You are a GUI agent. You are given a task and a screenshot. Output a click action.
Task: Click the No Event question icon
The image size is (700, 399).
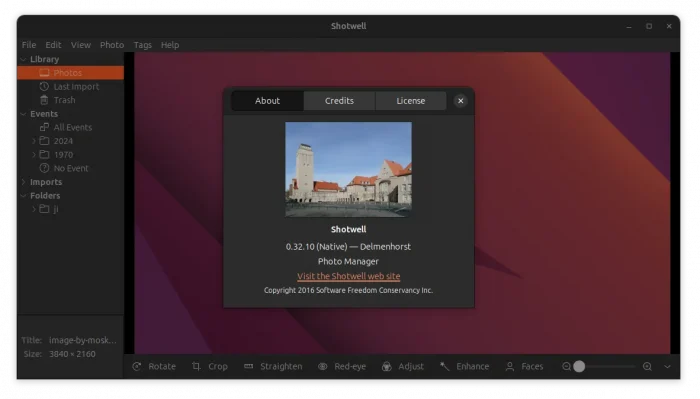click(x=44, y=168)
